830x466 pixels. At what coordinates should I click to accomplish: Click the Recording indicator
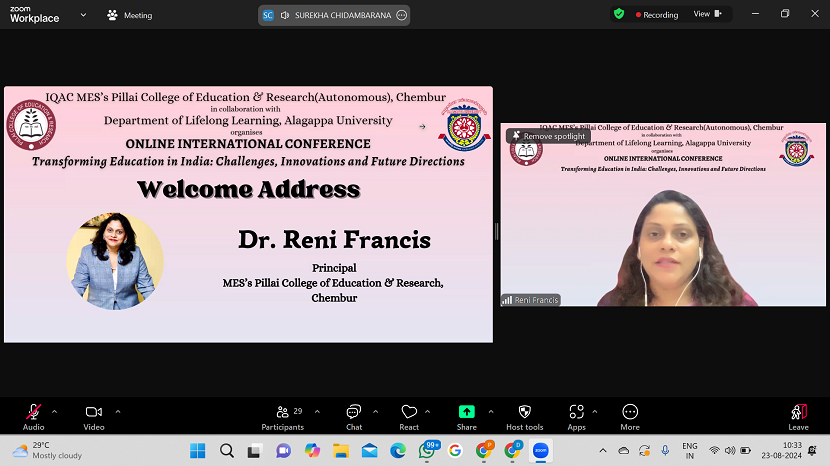657,15
